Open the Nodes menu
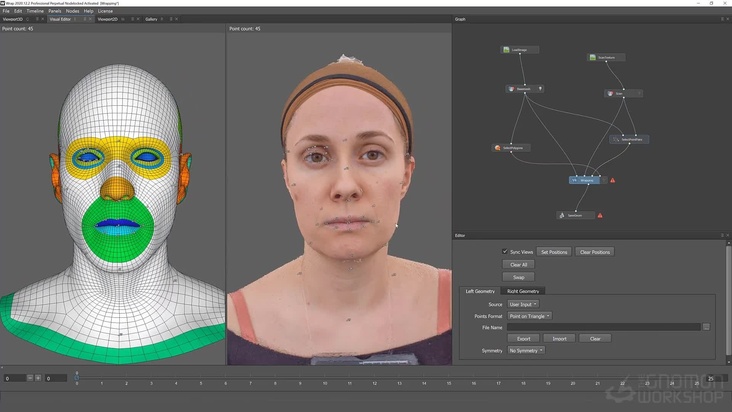The image size is (732, 412). [72, 11]
